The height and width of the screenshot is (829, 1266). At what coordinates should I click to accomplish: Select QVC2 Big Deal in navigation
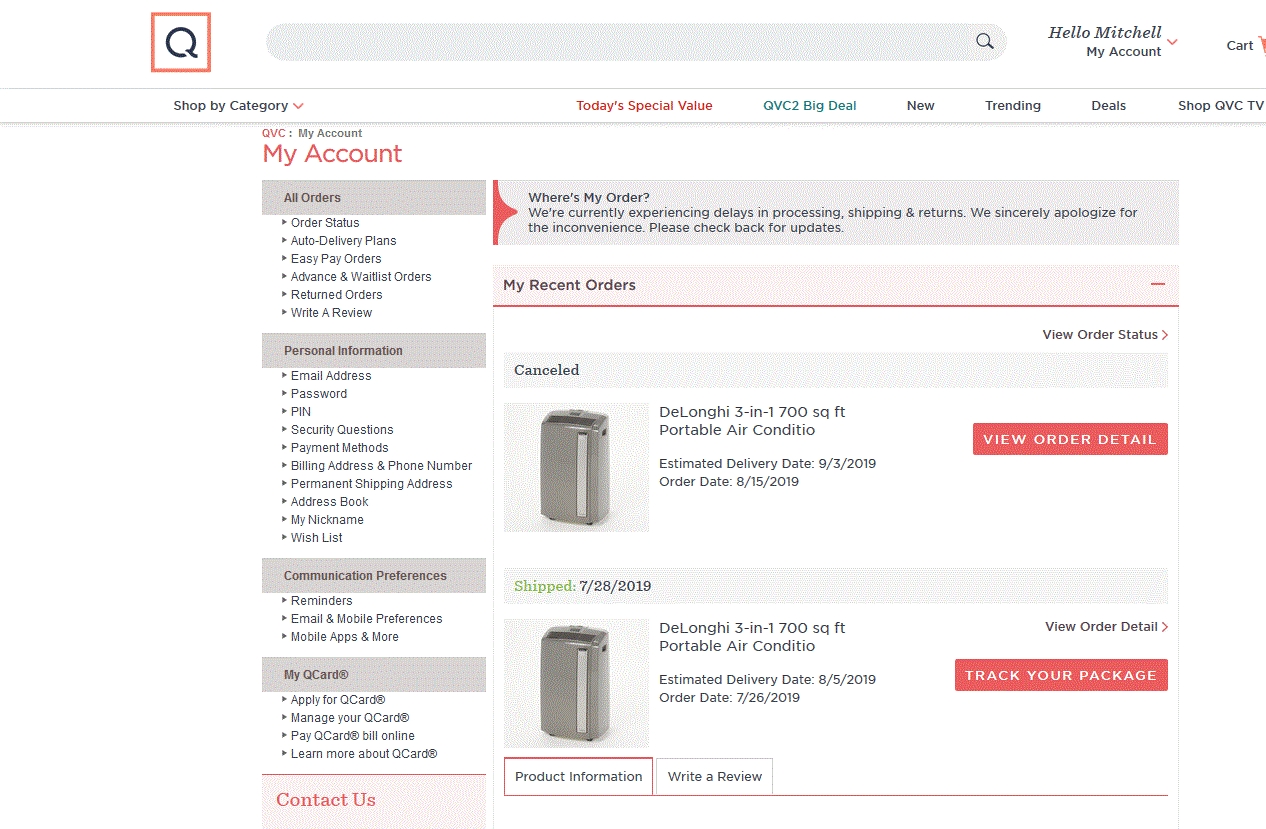click(810, 105)
